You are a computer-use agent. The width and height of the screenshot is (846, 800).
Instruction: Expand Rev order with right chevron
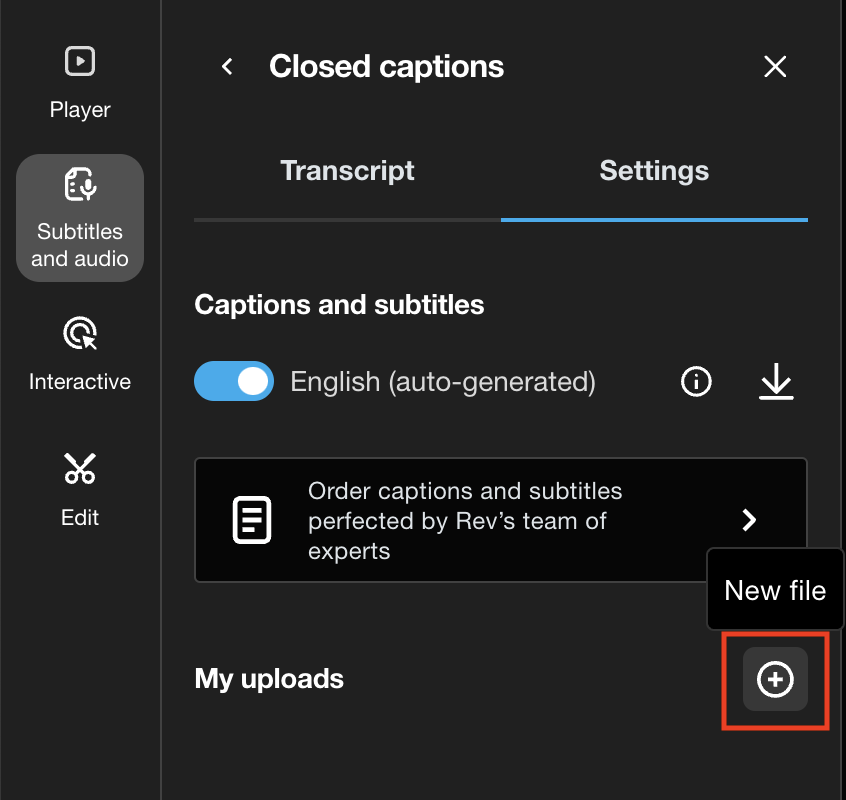point(749,520)
